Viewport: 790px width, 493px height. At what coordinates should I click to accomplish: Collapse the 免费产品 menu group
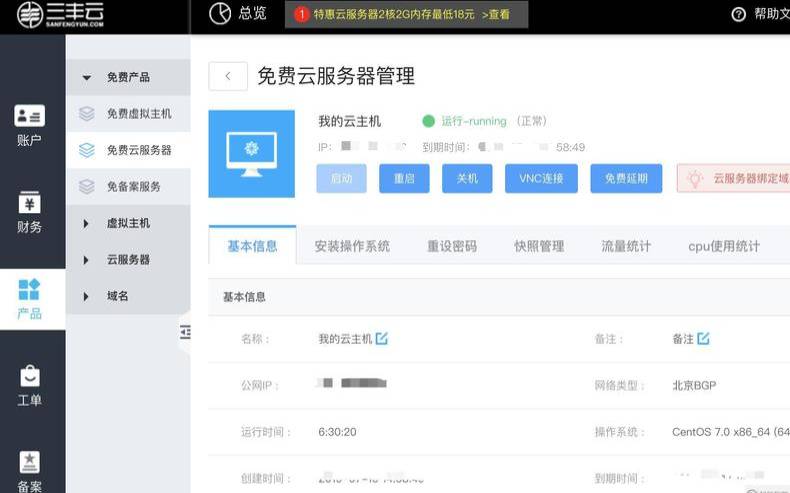pyautogui.click(x=87, y=77)
